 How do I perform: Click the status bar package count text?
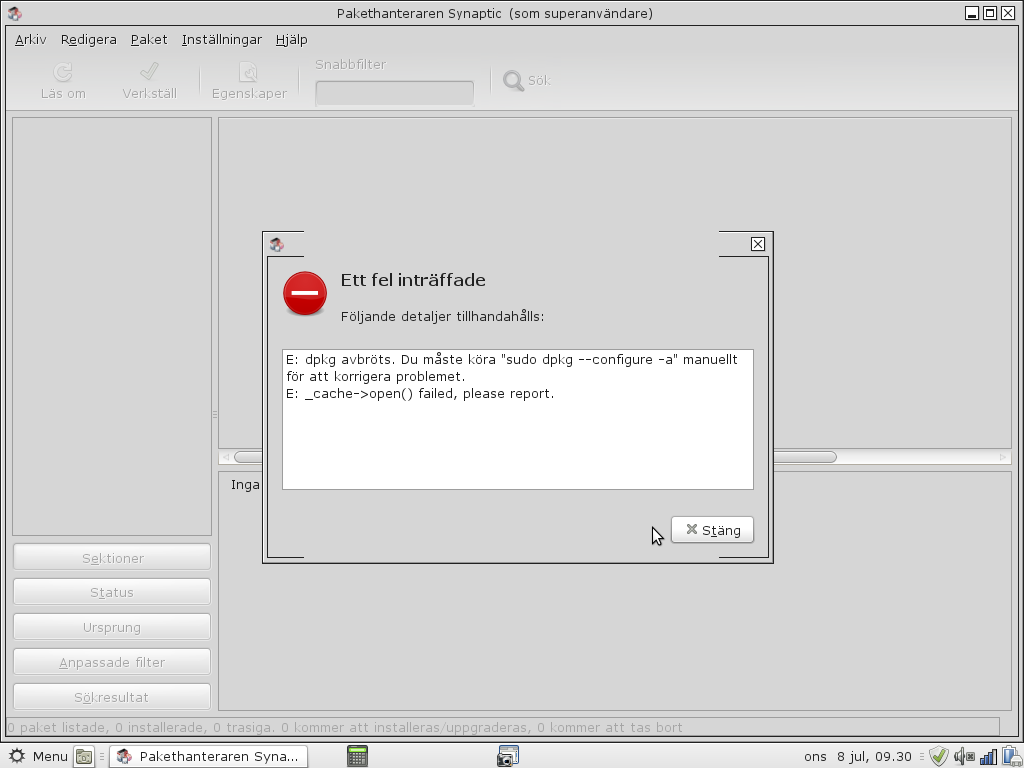345,727
